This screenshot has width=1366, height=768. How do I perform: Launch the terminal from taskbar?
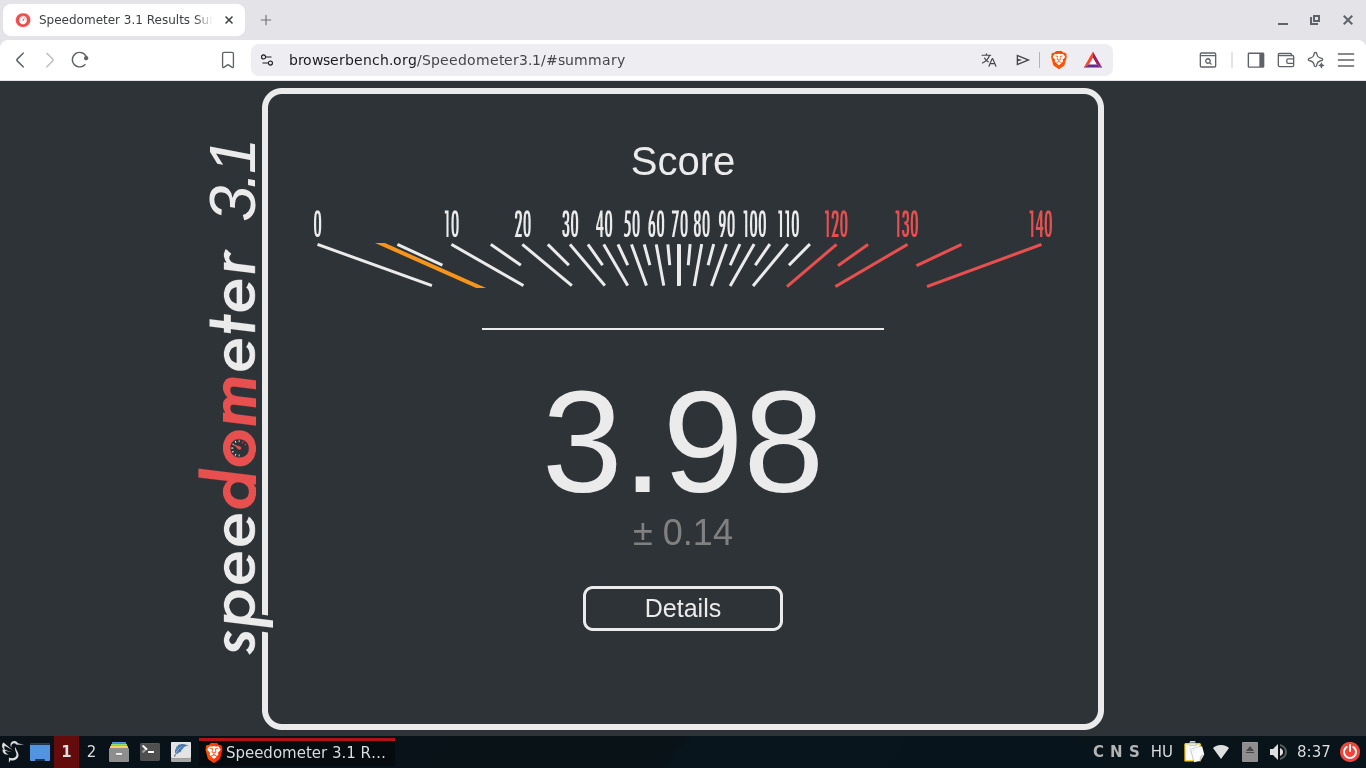[150, 752]
